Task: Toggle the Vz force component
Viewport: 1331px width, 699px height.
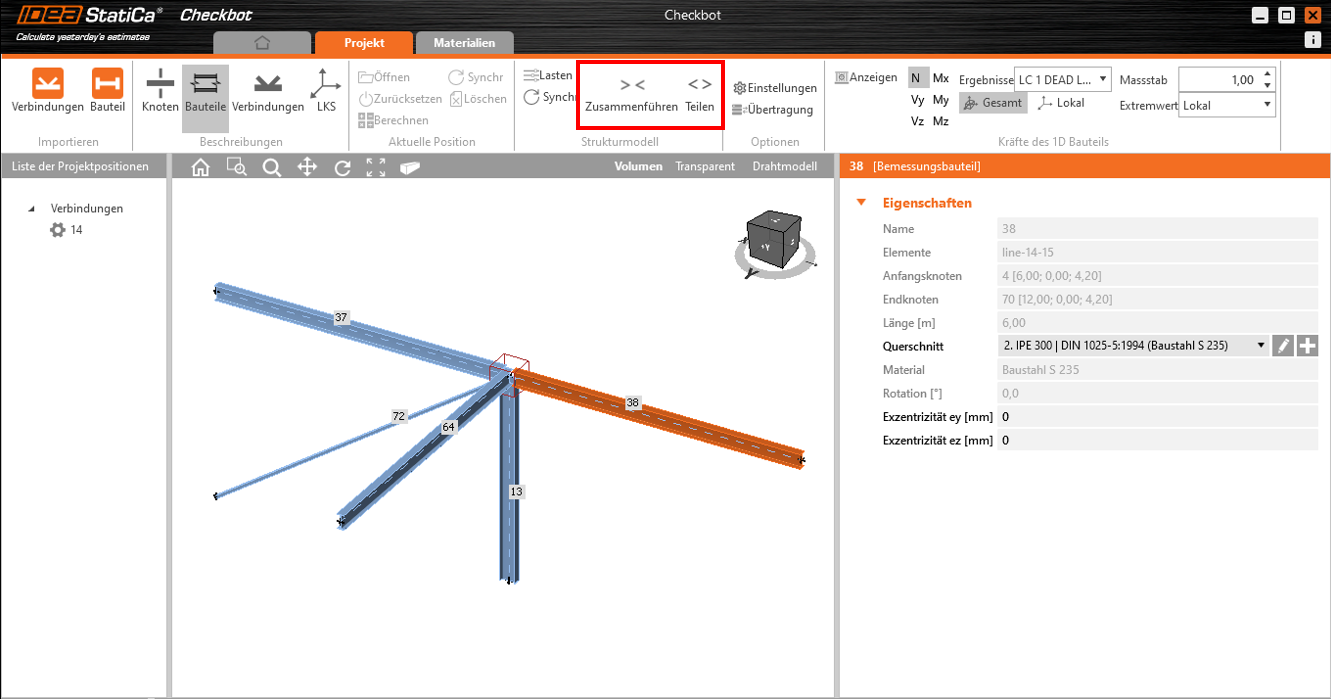Action: [918, 121]
